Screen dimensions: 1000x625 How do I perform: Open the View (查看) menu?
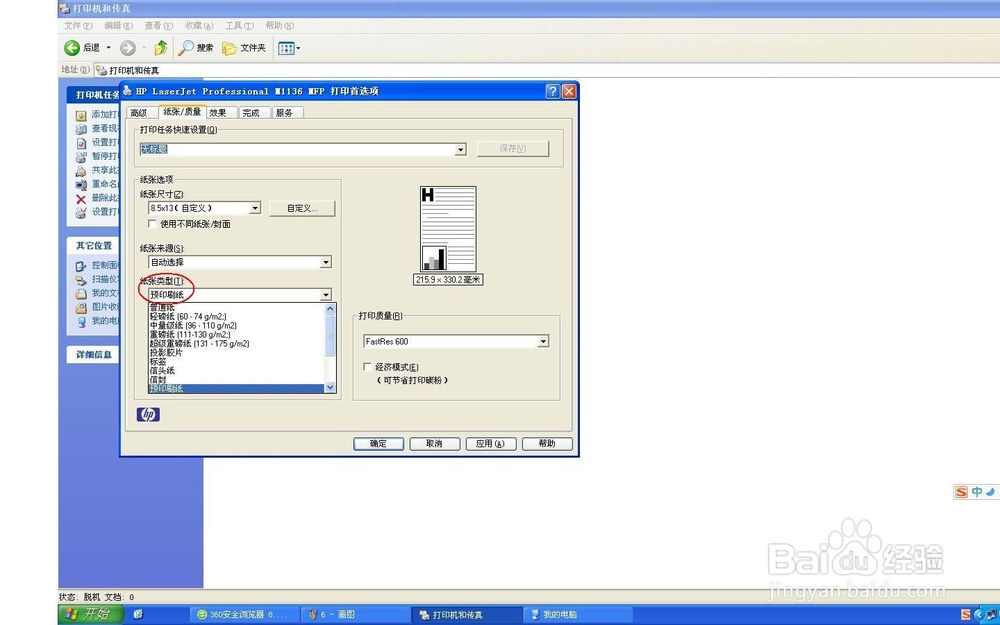pos(159,26)
